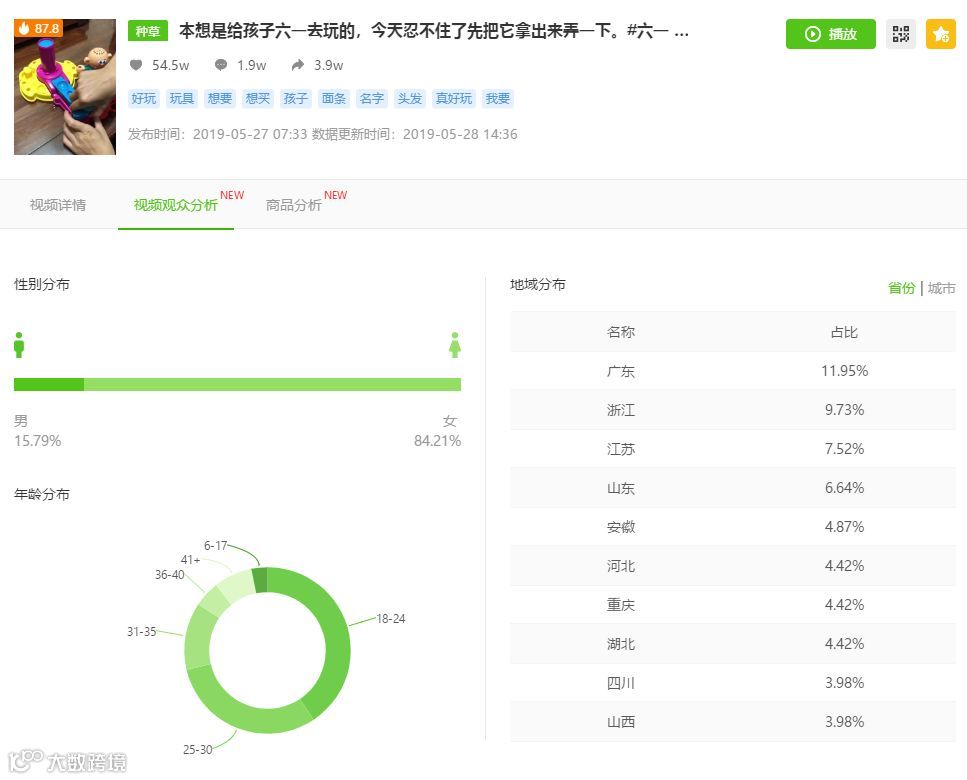
Task: Select the 湖北 row name
Action: [x=620, y=644]
